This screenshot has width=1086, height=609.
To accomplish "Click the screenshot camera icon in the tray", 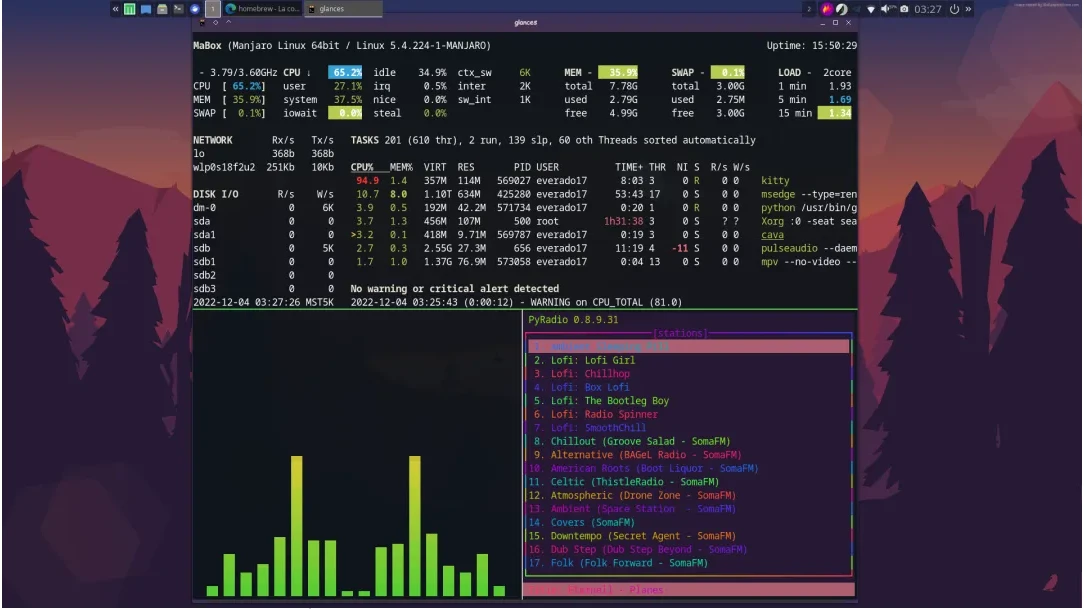I will pos(904,8).
